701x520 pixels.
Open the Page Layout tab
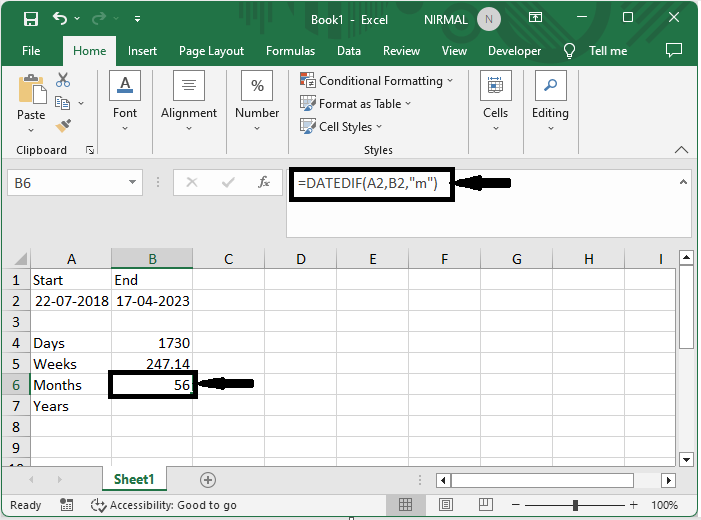[x=211, y=51]
